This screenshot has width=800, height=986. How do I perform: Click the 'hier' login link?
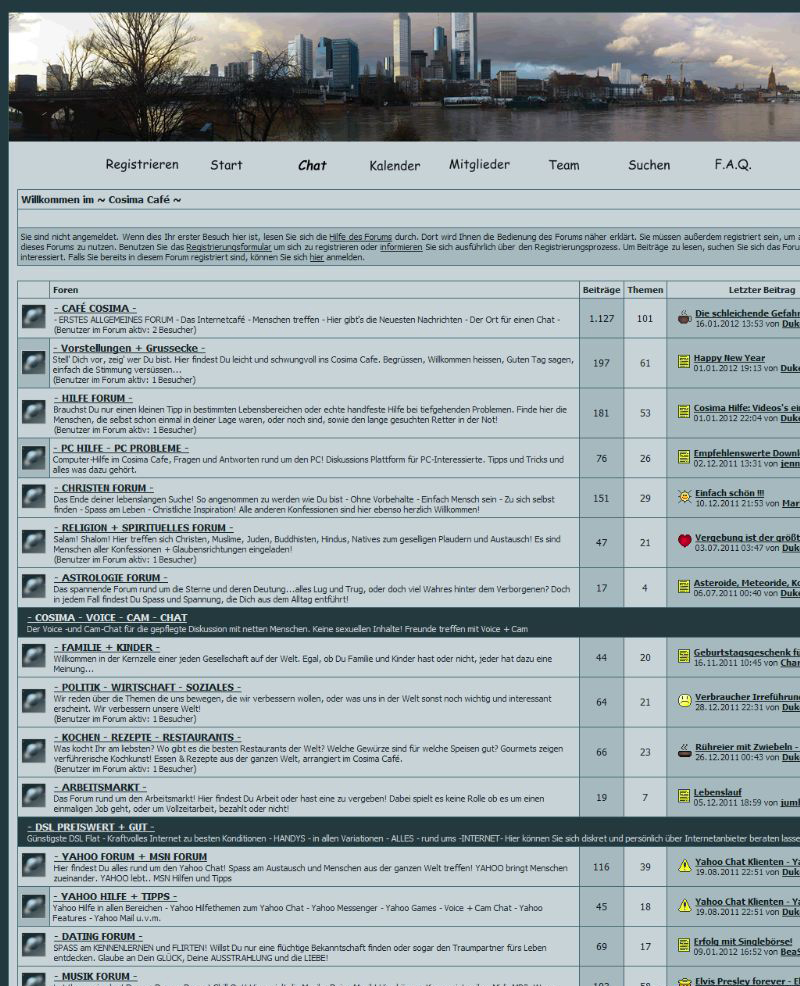coord(316,257)
